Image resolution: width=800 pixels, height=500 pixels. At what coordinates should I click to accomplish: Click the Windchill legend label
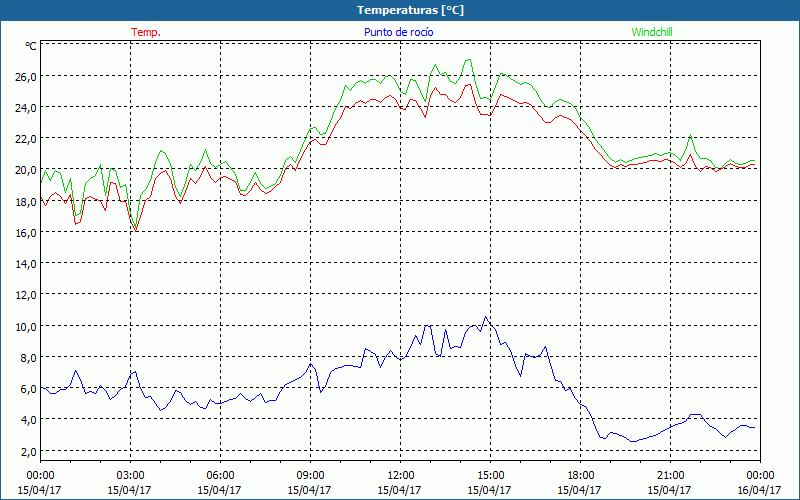pyautogui.click(x=652, y=32)
